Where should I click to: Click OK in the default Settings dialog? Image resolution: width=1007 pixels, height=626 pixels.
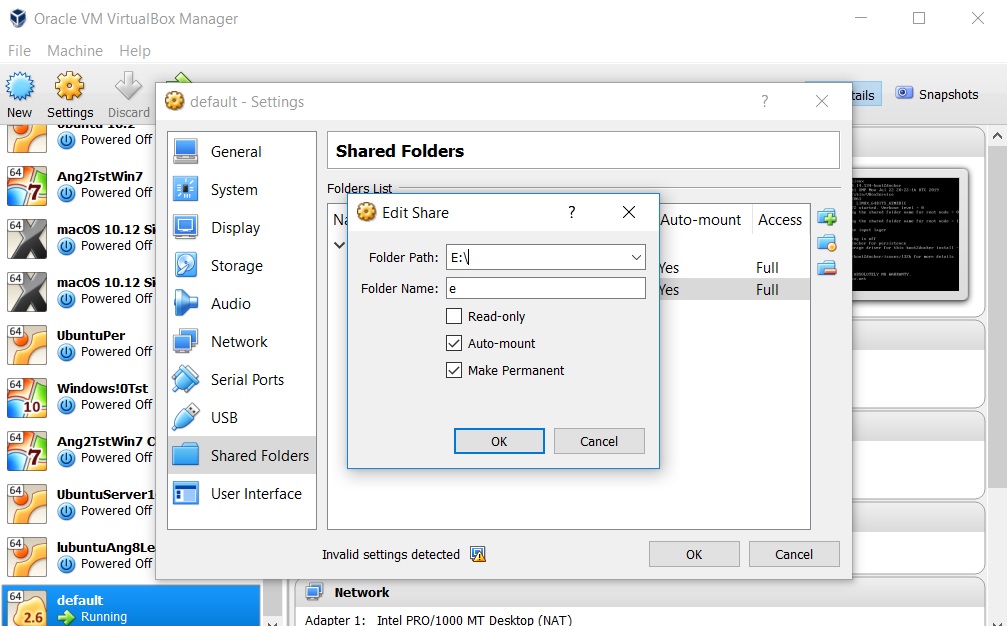pyautogui.click(x=694, y=554)
